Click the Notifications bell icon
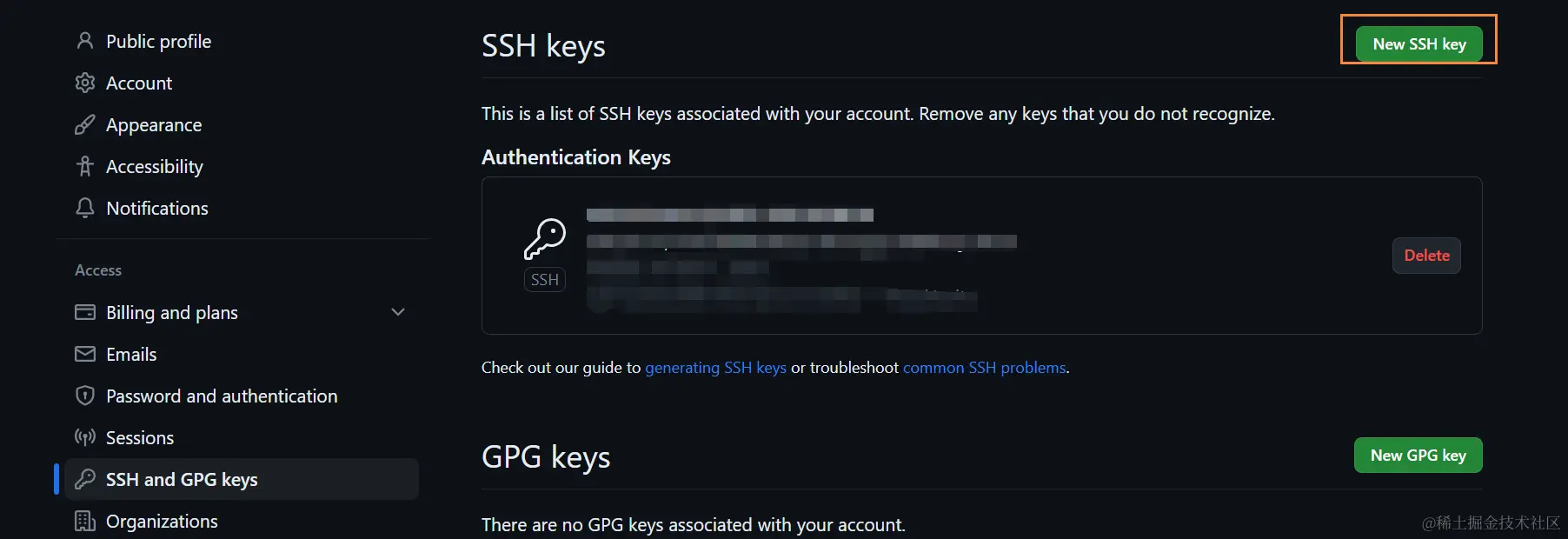The height and width of the screenshot is (539, 1568). pos(84,208)
